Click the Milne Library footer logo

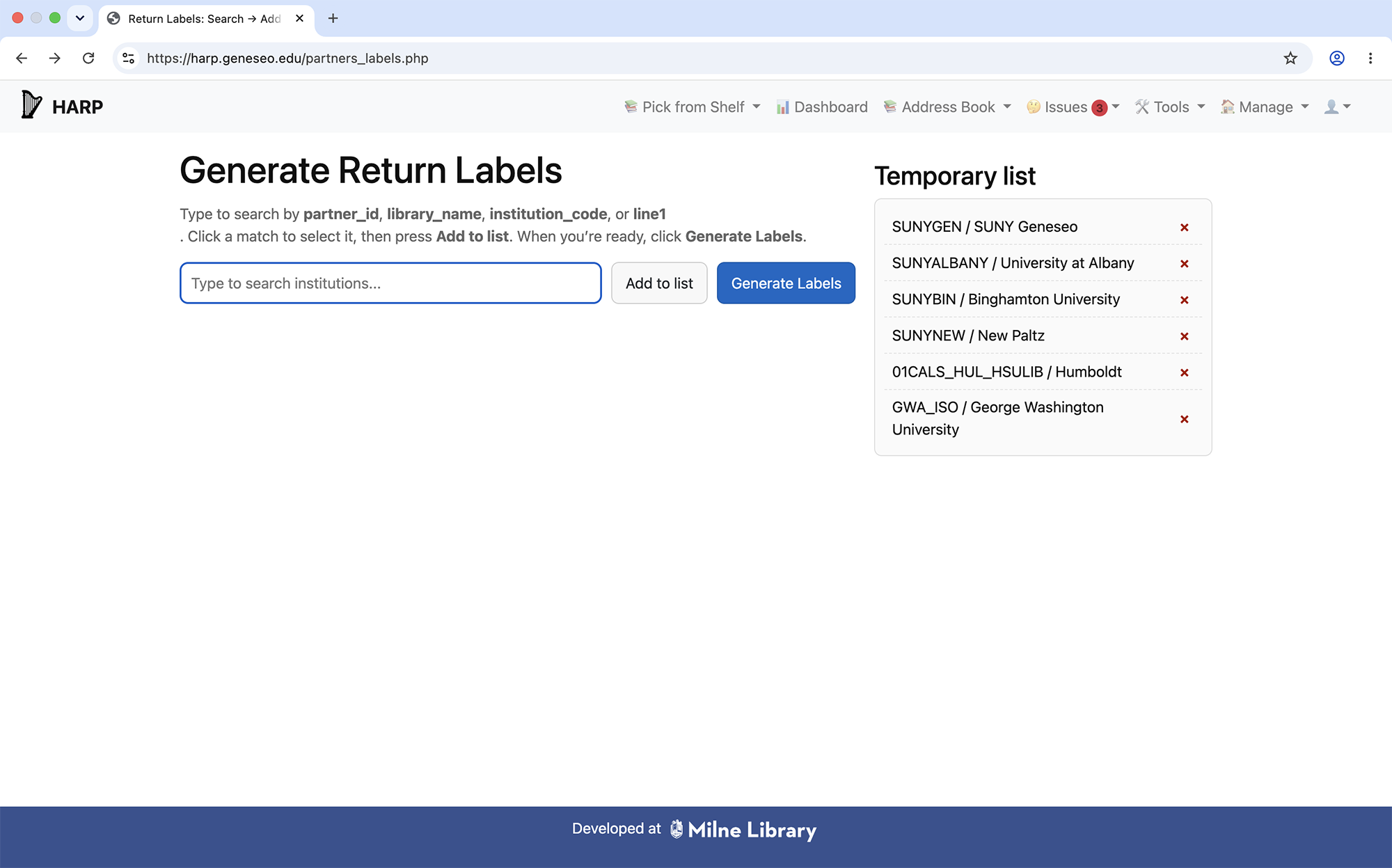(743, 830)
